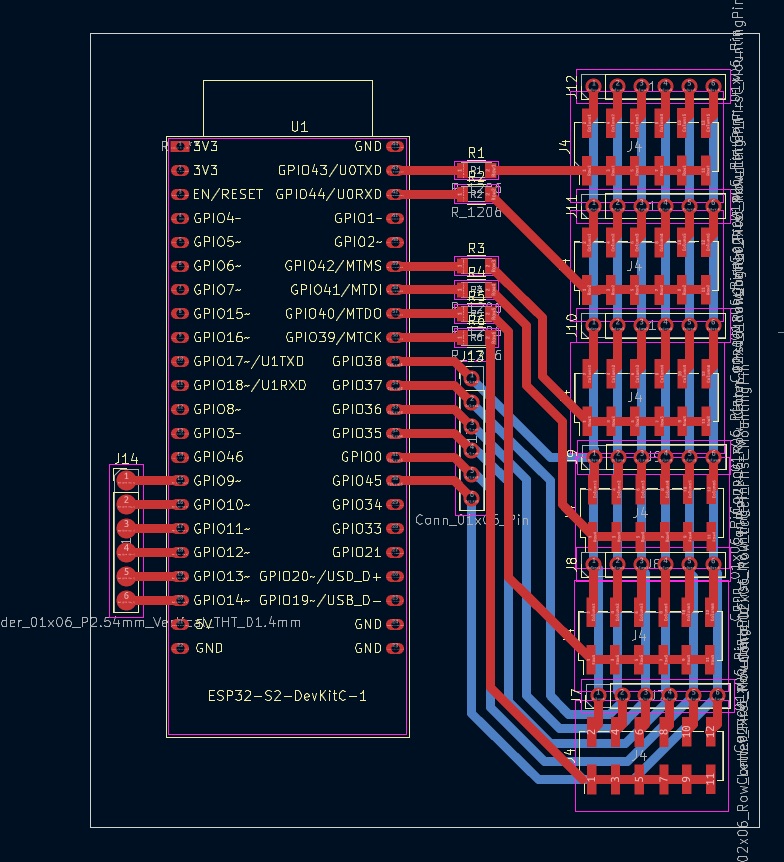The image size is (784, 862).
Task: Click the GPIO11~ pin label
Action: pos(222,529)
